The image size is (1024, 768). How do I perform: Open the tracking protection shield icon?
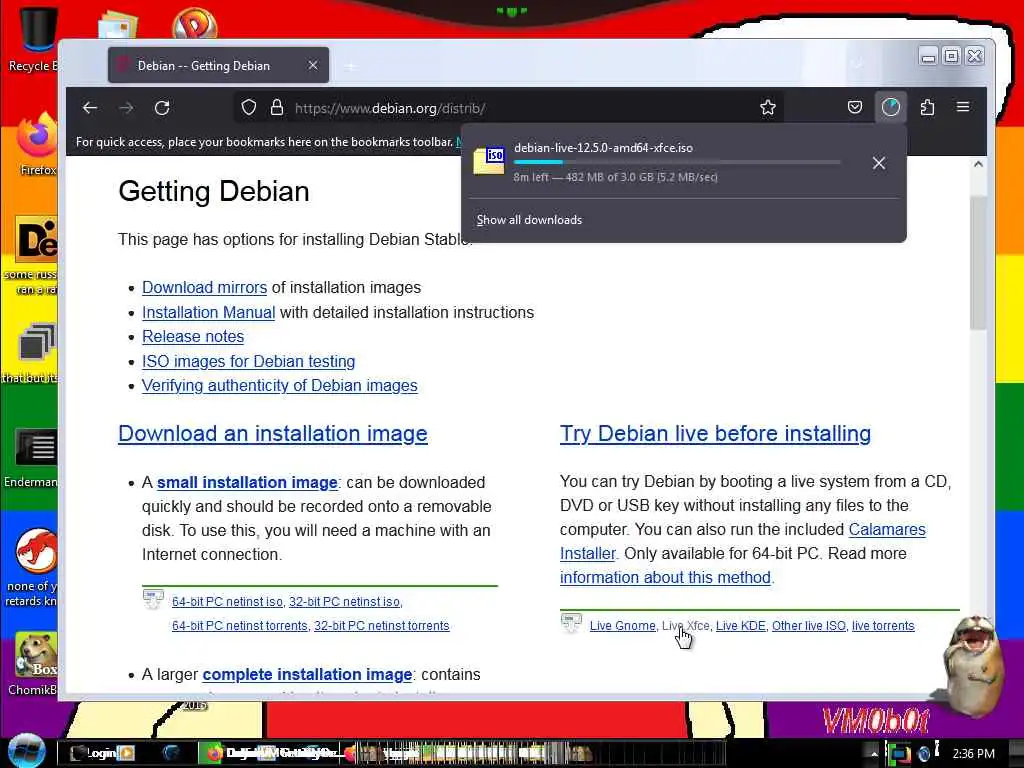pyautogui.click(x=249, y=108)
